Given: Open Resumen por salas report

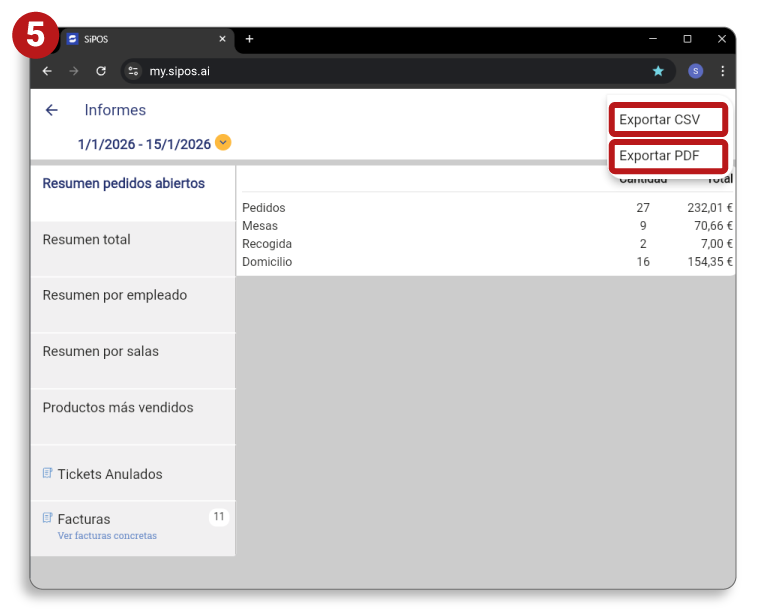Looking at the screenshot, I should click(x=101, y=352).
